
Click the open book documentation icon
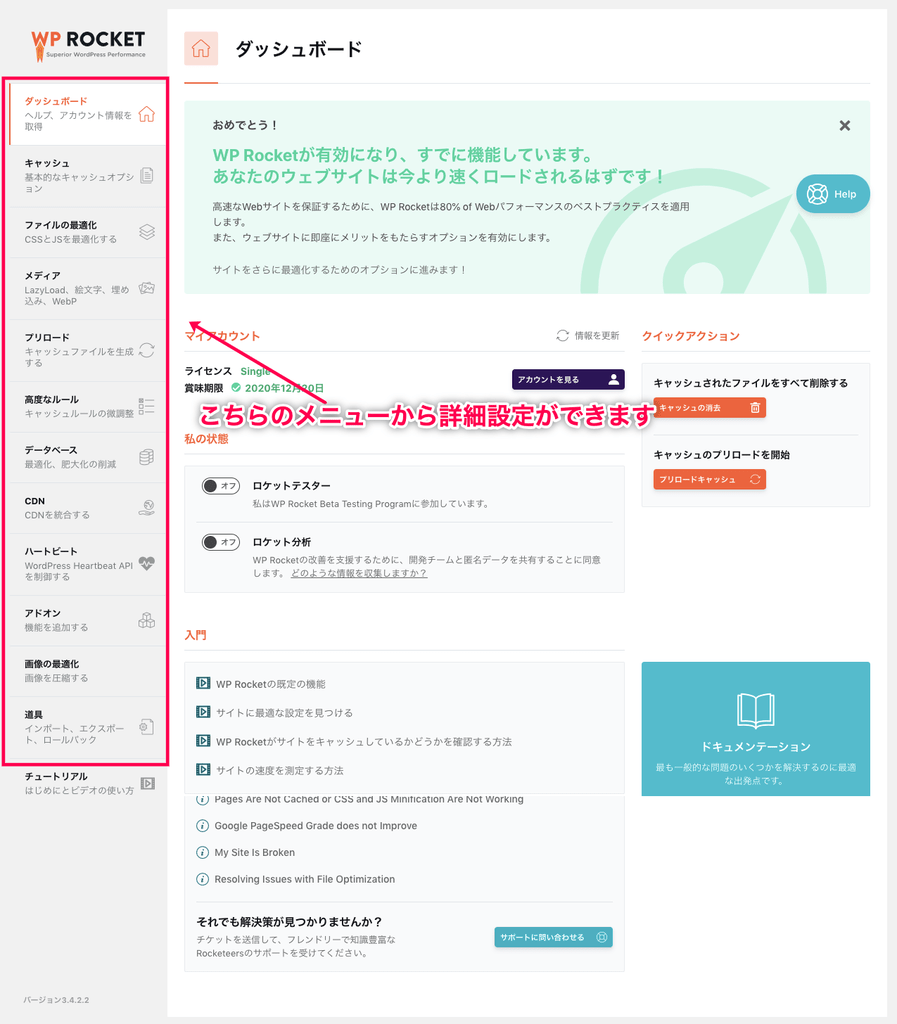tap(755, 711)
